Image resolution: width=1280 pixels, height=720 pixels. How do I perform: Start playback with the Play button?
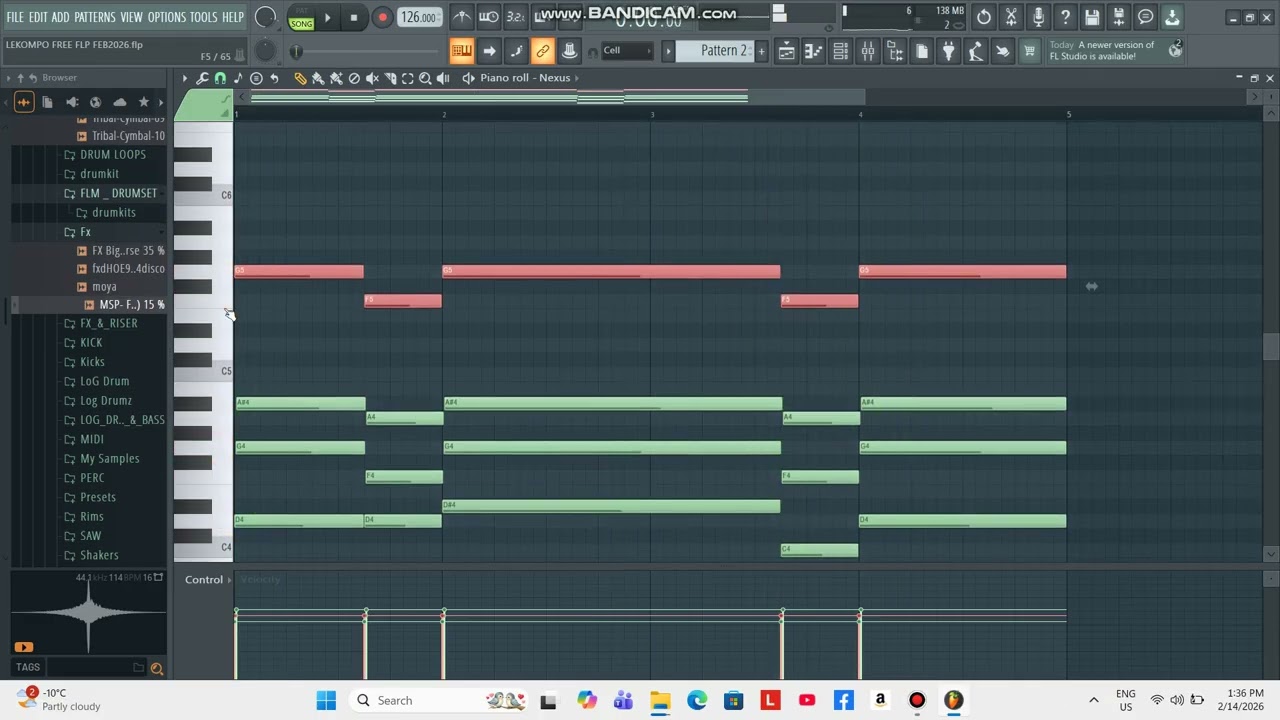point(327,17)
